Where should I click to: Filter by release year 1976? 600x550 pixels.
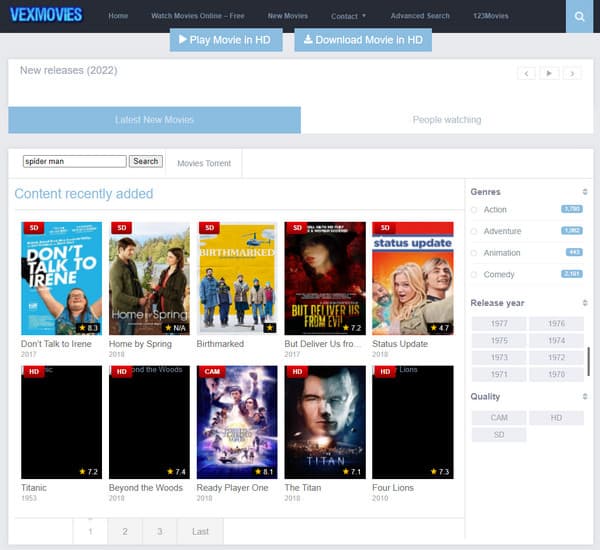point(556,324)
